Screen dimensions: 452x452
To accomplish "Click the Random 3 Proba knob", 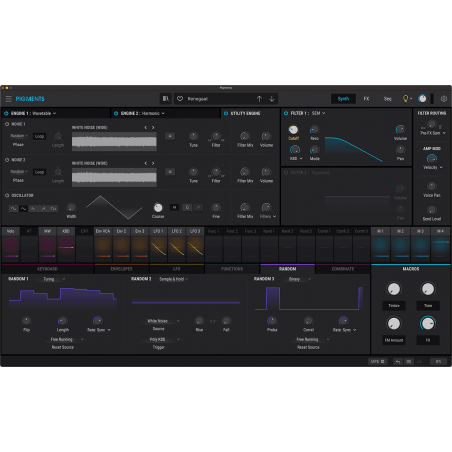I will click(x=272, y=321).
